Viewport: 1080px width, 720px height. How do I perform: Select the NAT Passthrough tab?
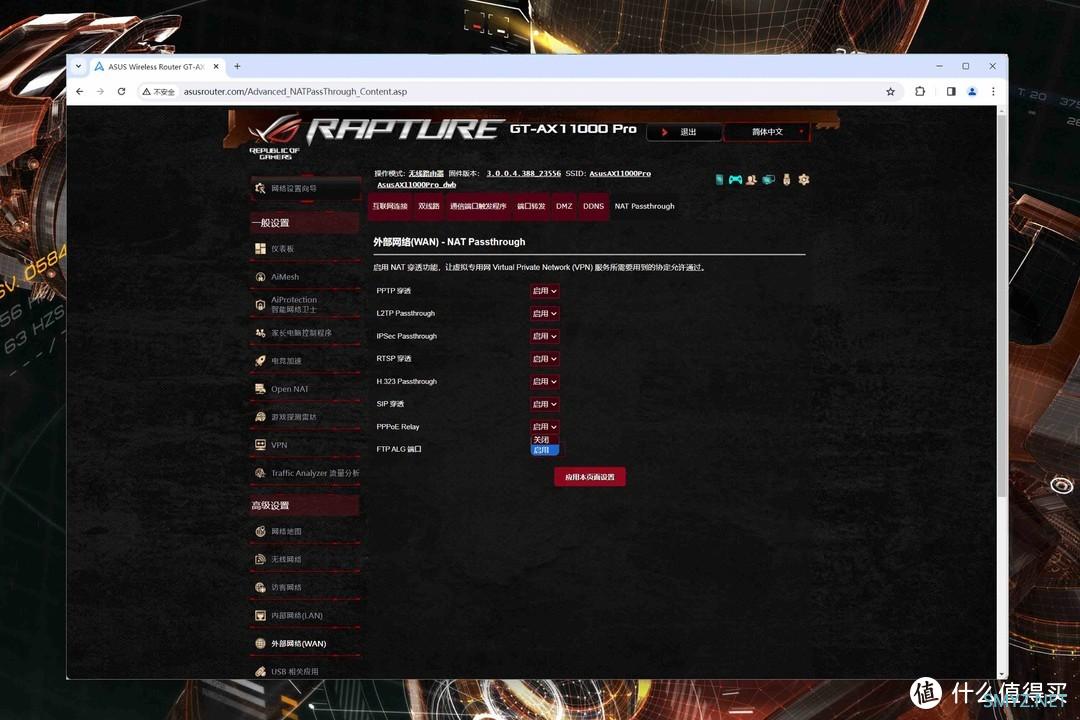pyautogui.click(x=644, y=206)
